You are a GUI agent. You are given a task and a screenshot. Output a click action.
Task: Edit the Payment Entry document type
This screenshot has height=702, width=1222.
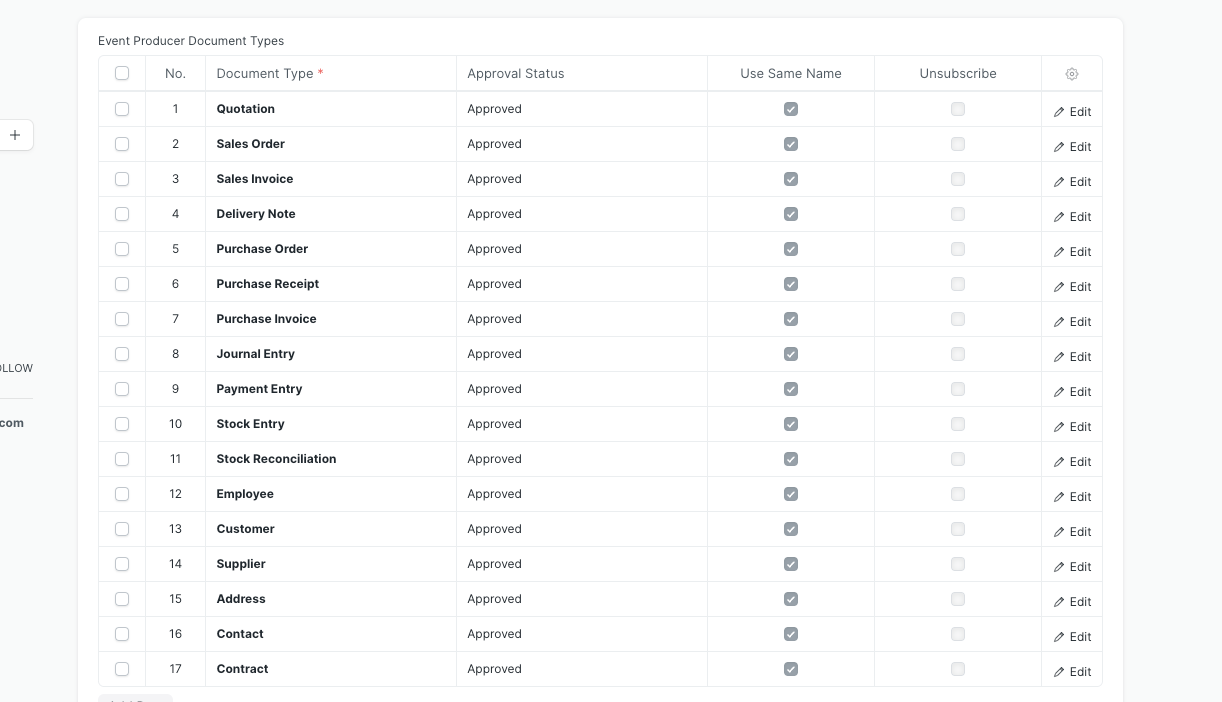[1071, 391]
